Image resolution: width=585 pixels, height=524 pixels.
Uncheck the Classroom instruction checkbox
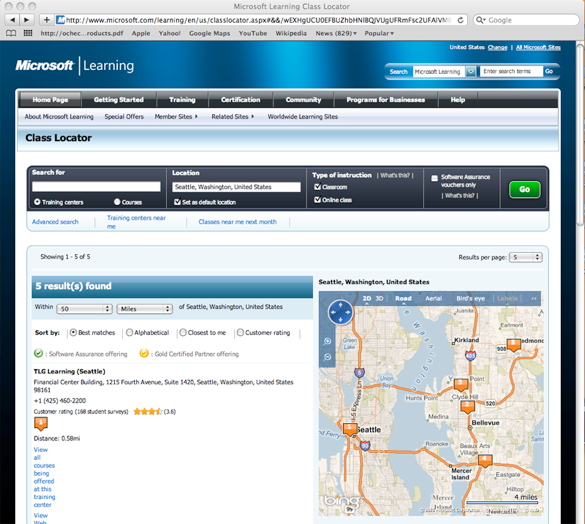(317, 187)
